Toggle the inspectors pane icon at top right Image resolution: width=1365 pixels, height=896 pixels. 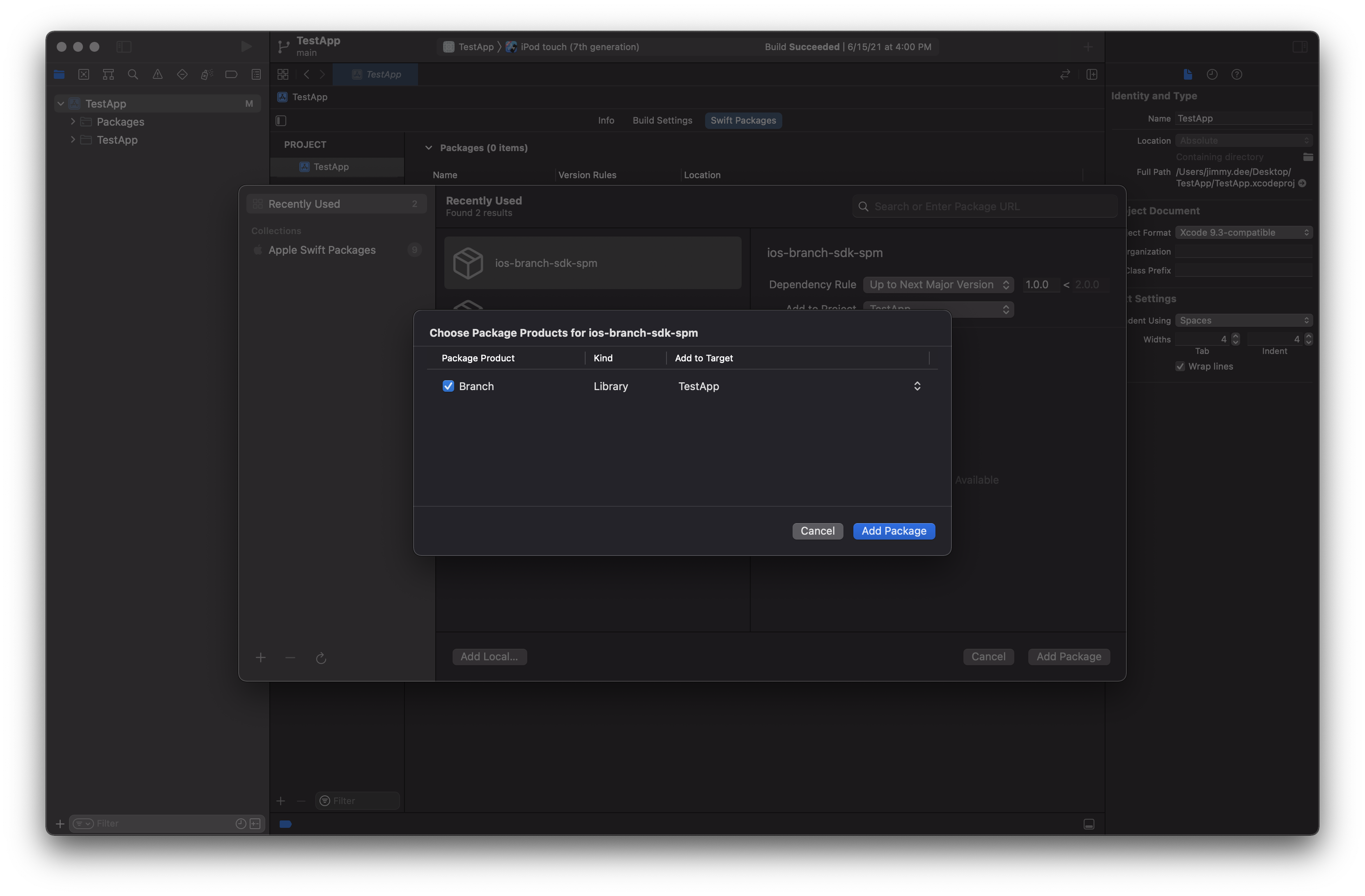pyautogui.click(x=1300, y=46)
